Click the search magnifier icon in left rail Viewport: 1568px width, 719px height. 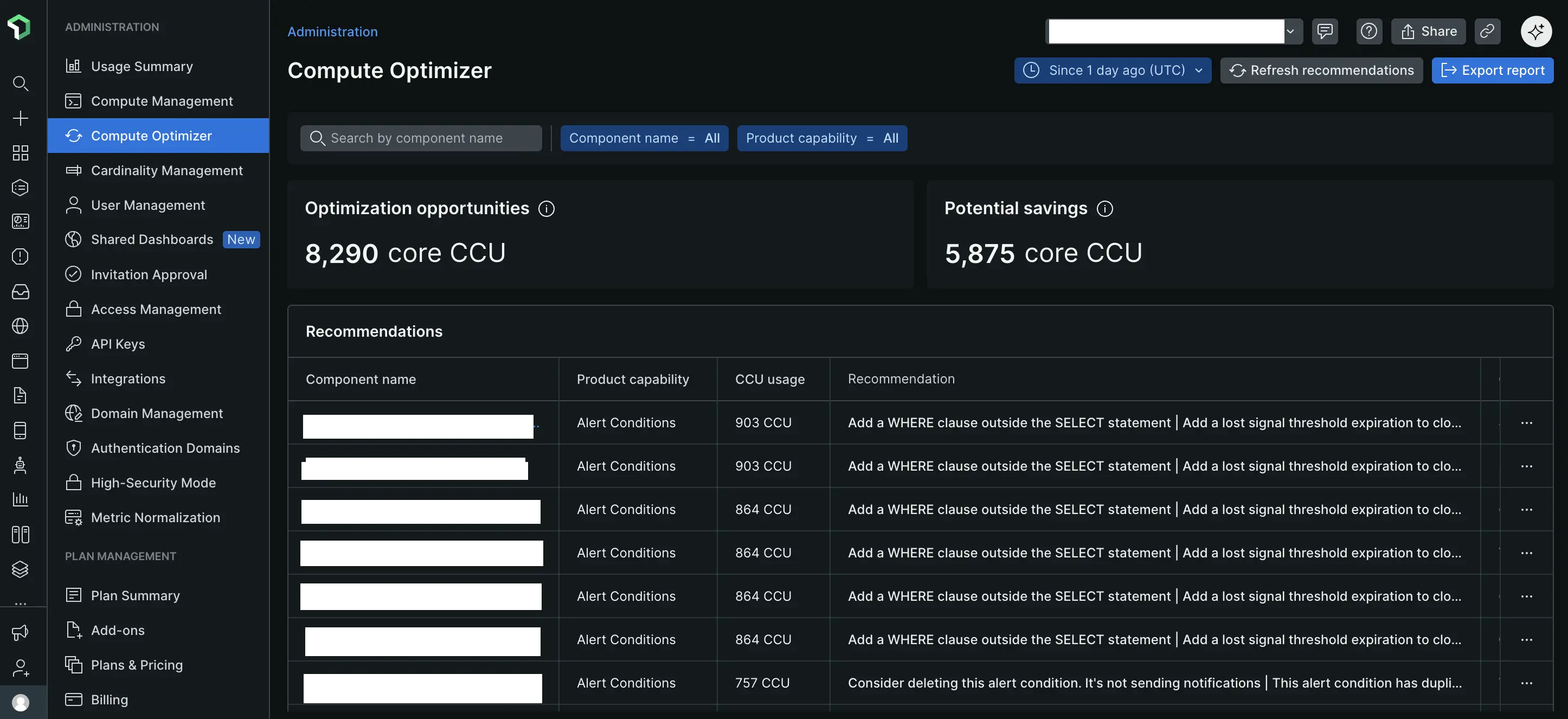[20, 84]
